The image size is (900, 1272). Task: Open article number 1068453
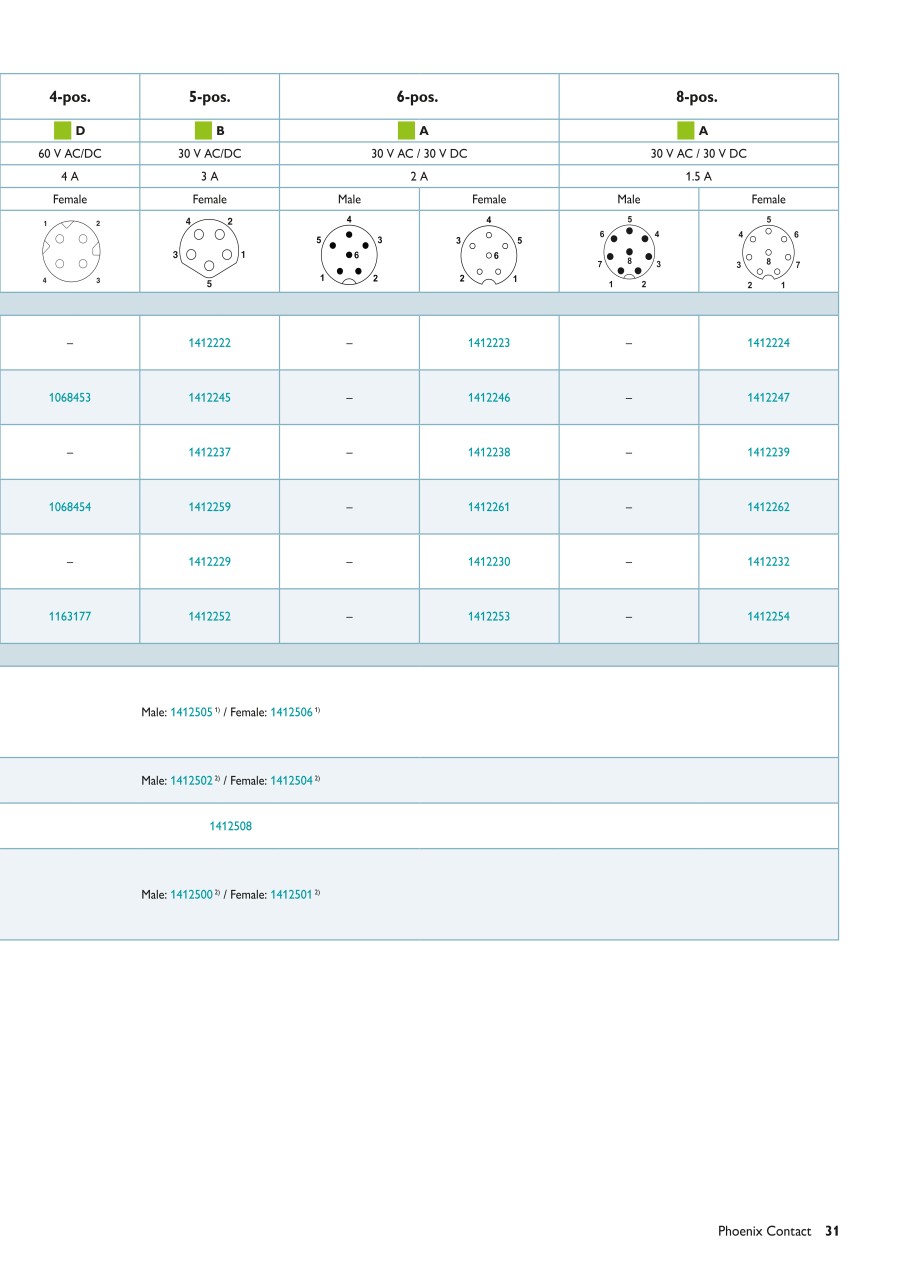click(70, 398)
